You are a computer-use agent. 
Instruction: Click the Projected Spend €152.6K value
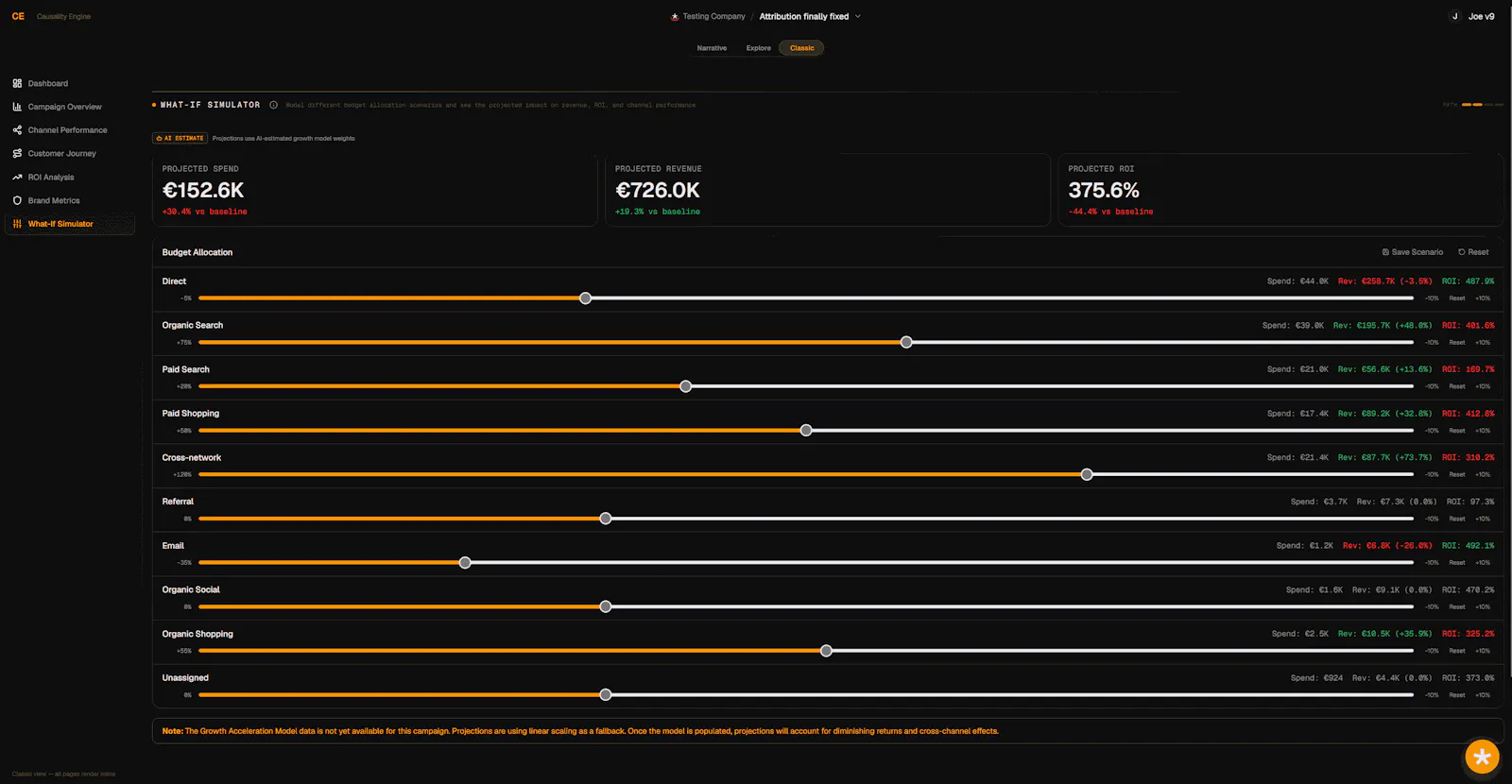[x=203, y=191]
